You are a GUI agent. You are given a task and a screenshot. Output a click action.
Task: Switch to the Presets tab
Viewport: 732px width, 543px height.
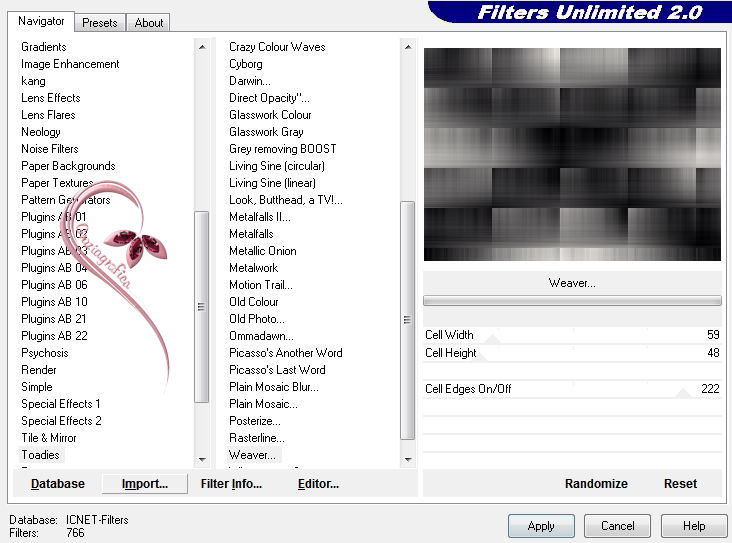[x=99, y=23]
